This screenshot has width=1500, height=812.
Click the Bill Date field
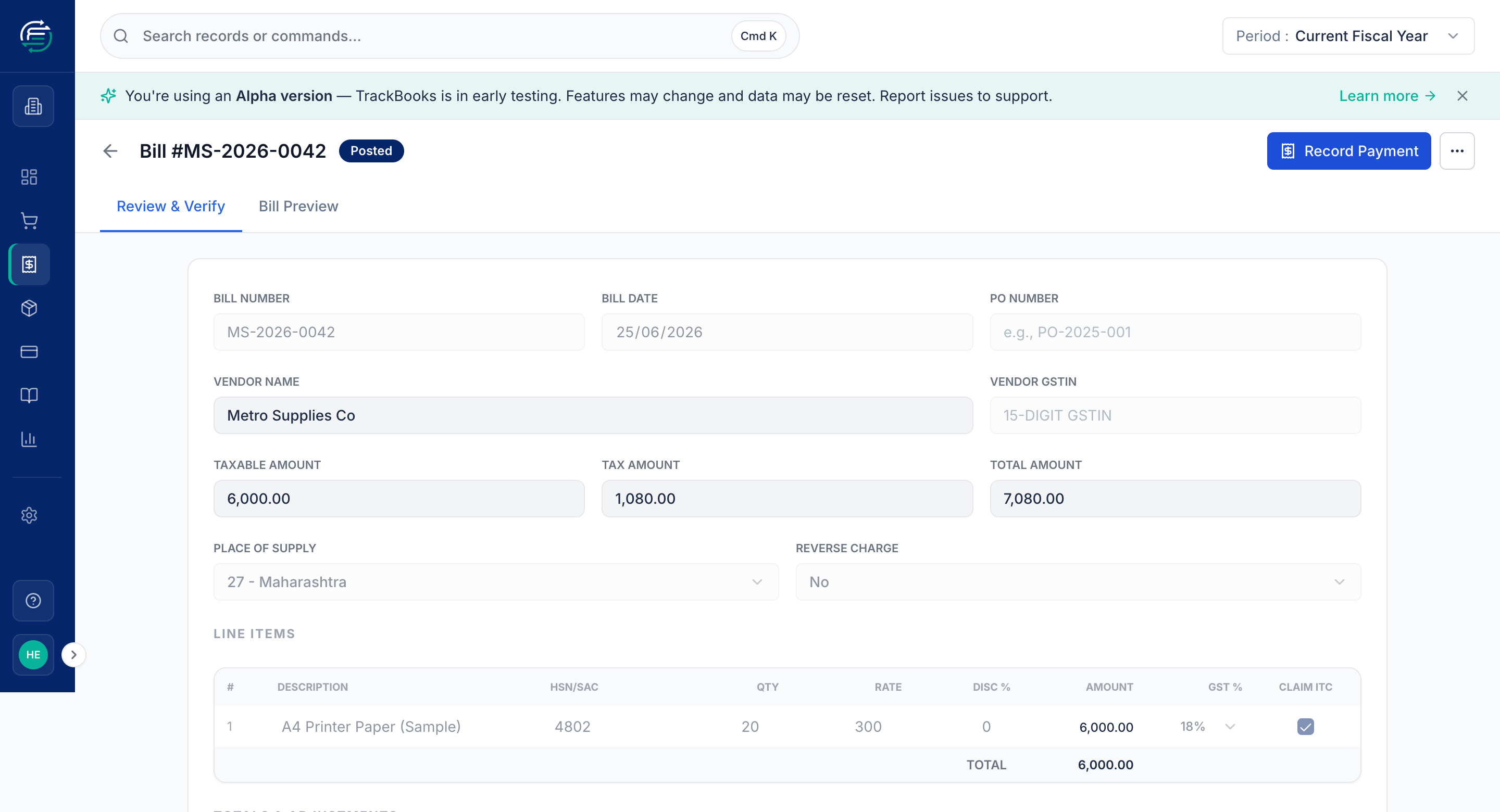(786, 333)
